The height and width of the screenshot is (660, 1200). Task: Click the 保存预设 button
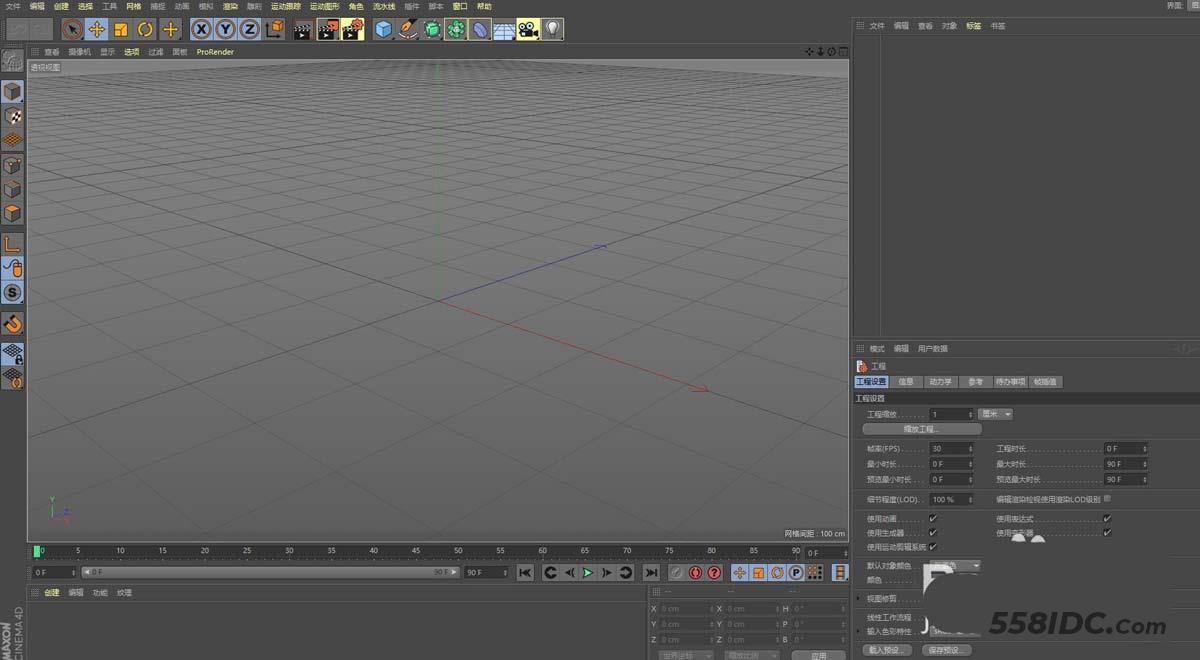(x=945, y=650)
